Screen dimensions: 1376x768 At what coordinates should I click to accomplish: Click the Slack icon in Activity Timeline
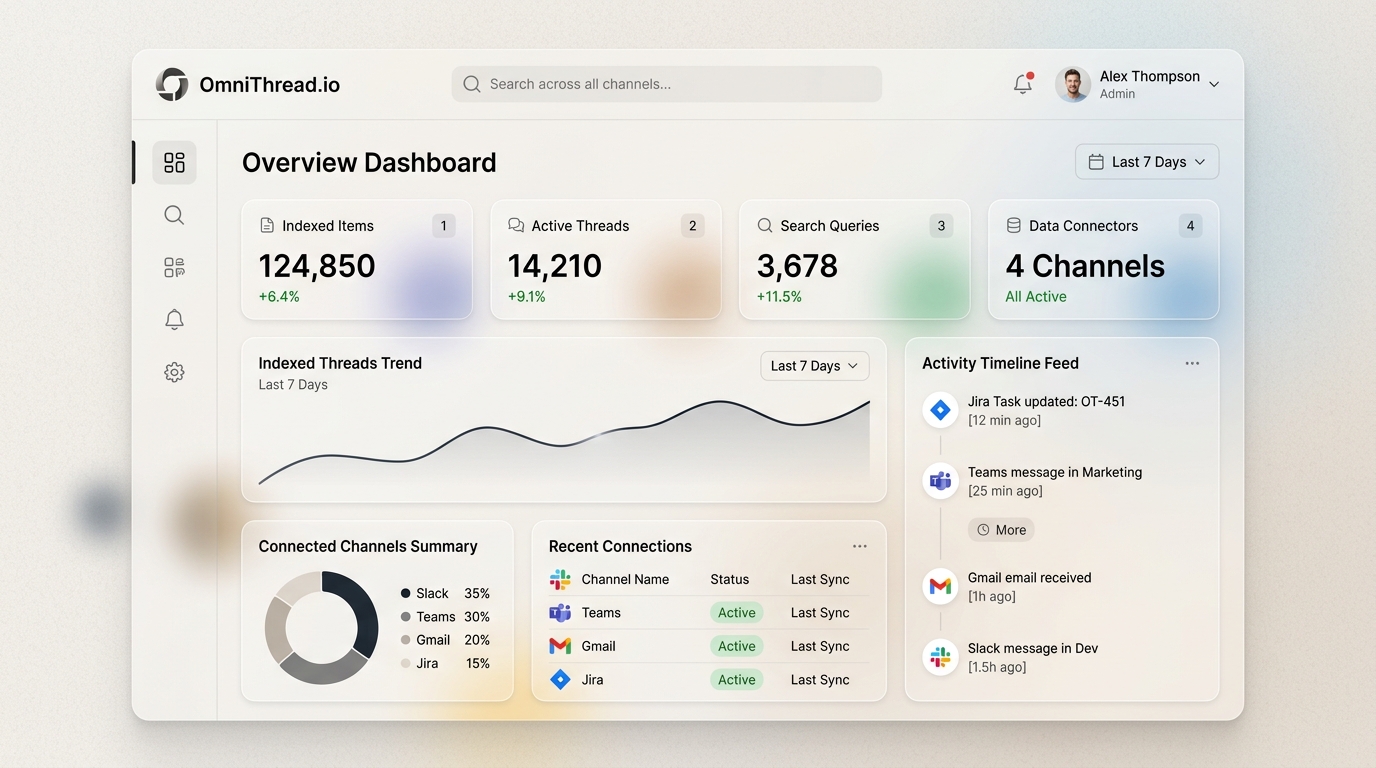pos(940,657)
